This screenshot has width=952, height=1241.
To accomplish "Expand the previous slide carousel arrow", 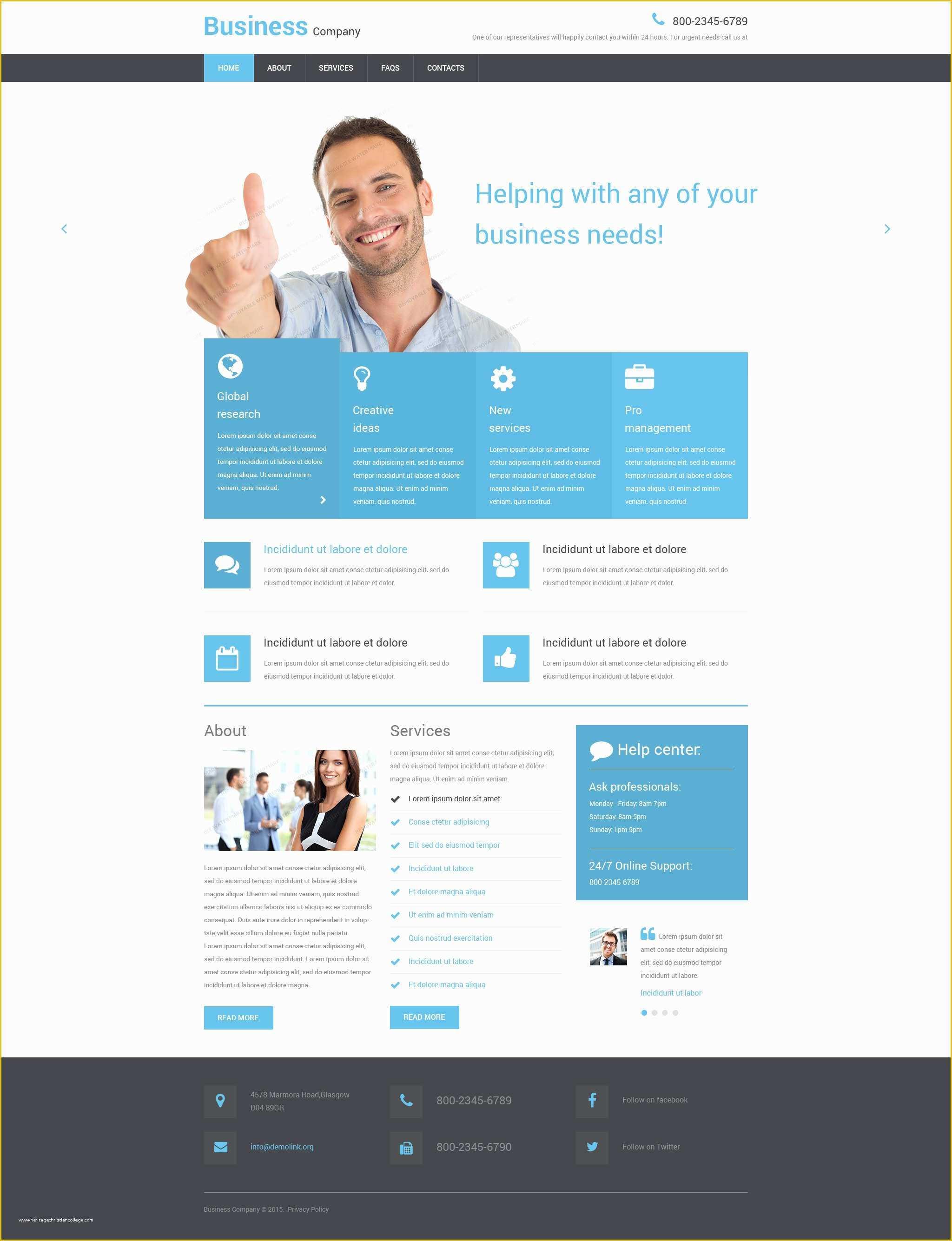I will pyautogui.click(x=64, y=229).
